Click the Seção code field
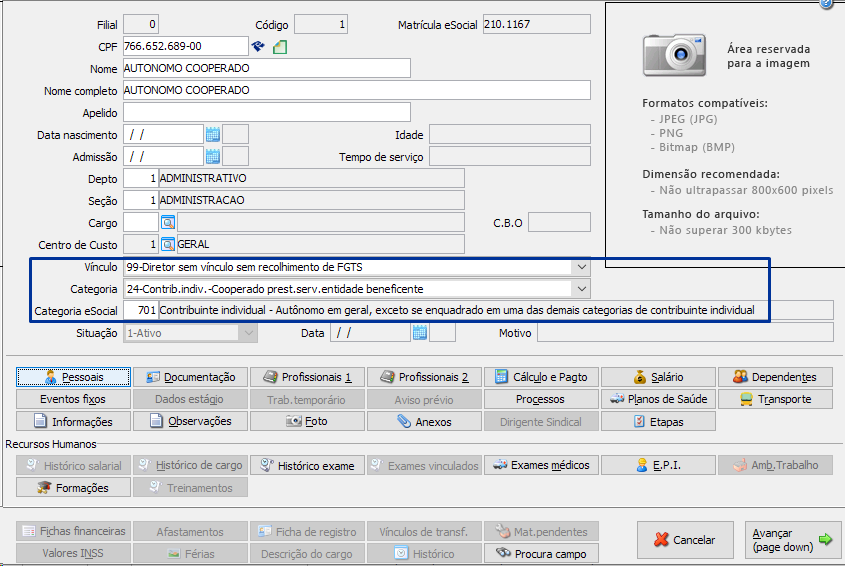The width and height of the screenshot is (845, 566). click(141, 200)
